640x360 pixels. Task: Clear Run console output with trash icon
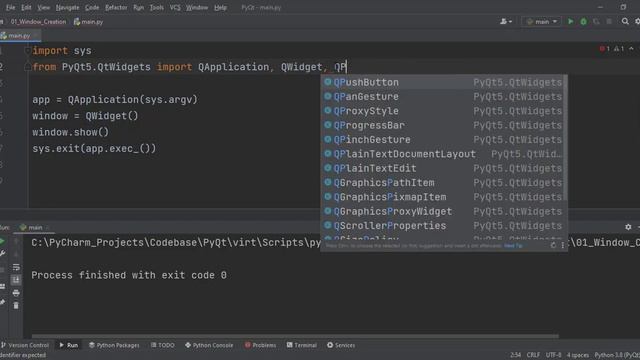pyautogui.click(x=16, y=305)
